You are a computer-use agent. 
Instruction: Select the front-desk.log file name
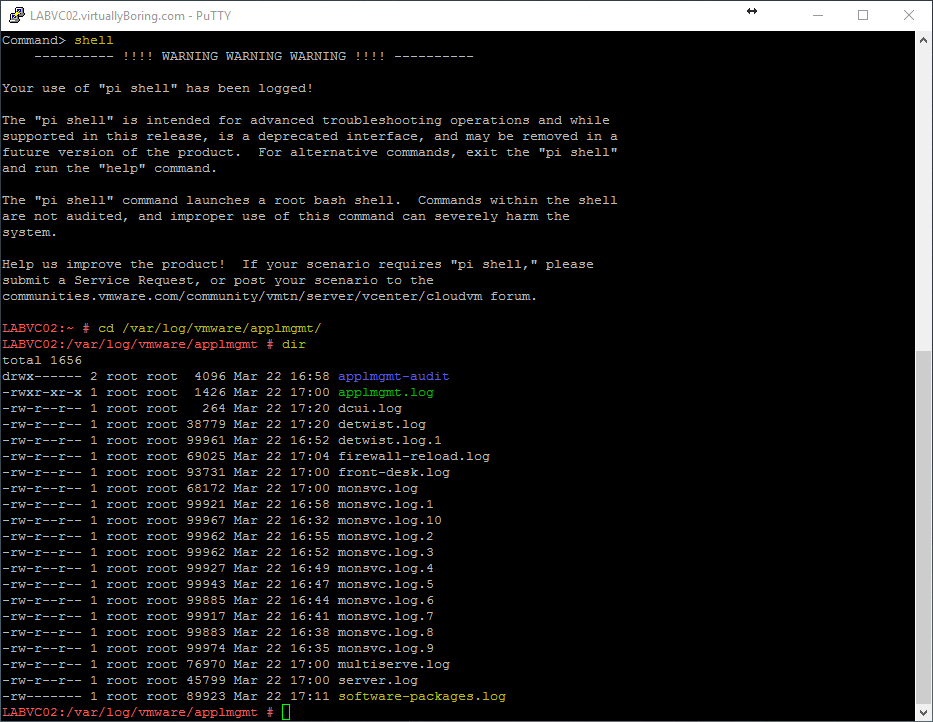pyautogui.click(x=394, y=473)
